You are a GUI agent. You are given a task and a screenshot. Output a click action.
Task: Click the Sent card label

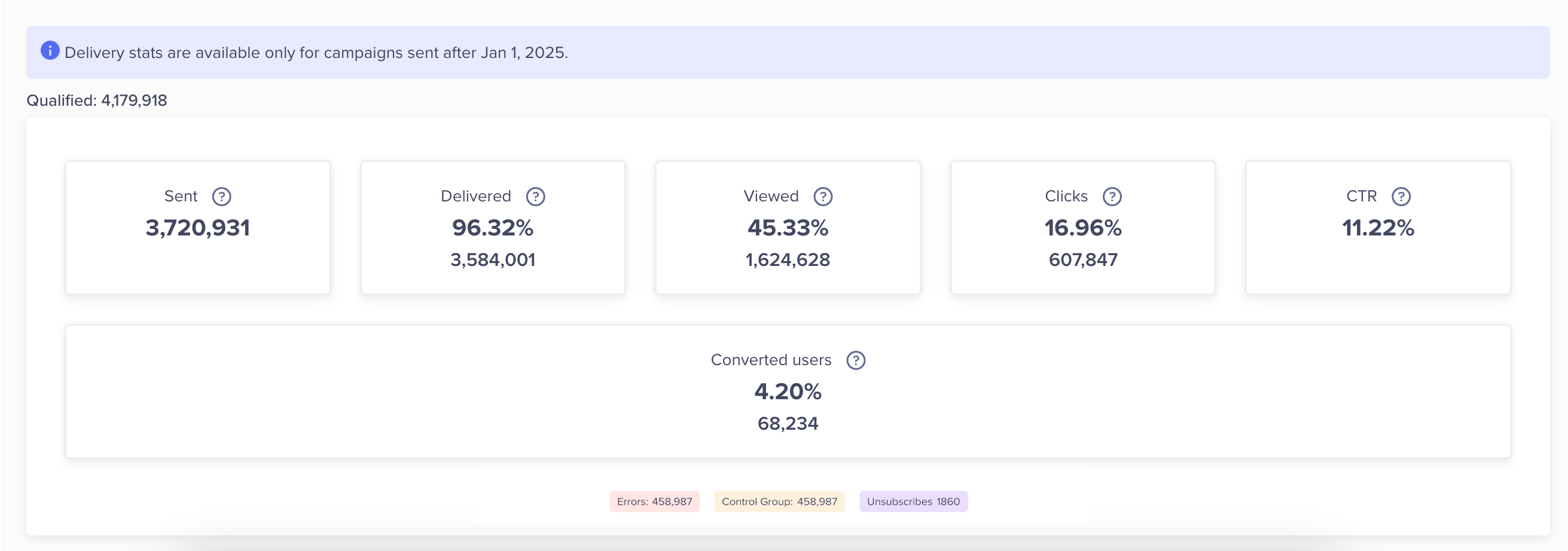point(181,196)
